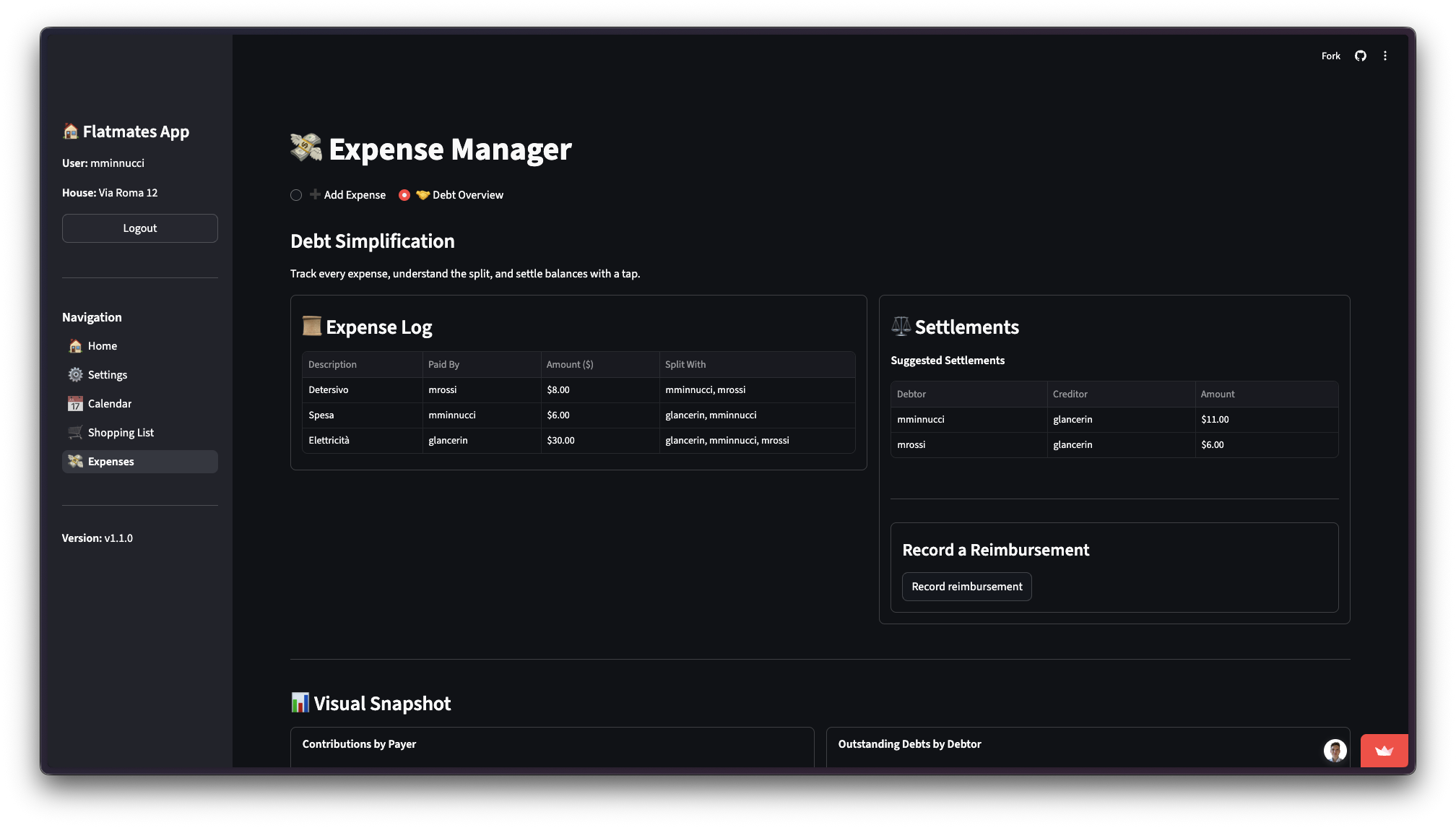Open the three-dot options menu
Image resolution: width=1456 pixels, height=828 pixels.
(x=1385, y=56)
